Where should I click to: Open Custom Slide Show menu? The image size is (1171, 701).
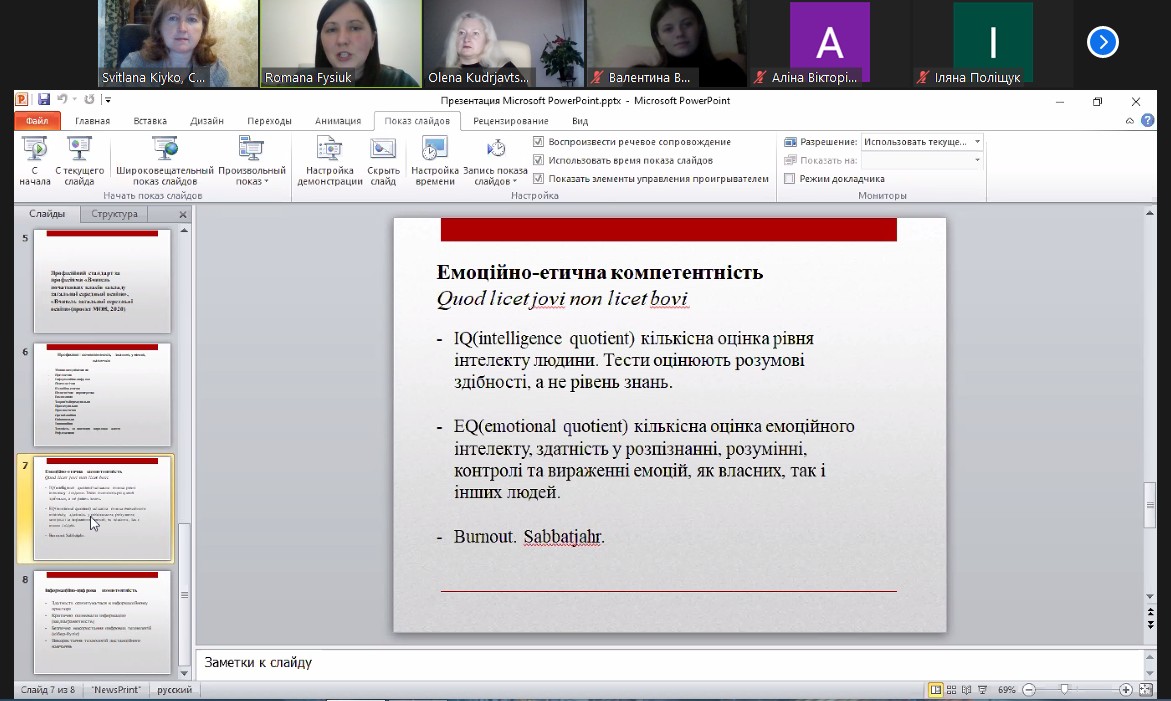[x=252, y=160]
